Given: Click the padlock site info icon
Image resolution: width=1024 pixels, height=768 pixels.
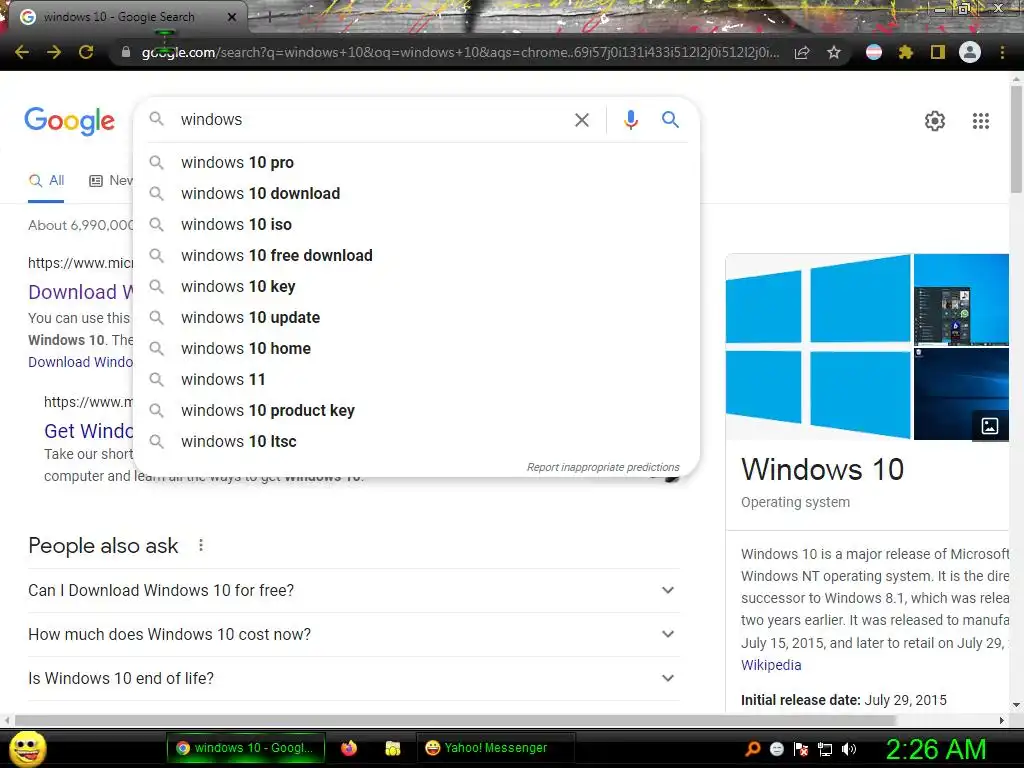Looking at the screenshot, I should pos(126,52).
